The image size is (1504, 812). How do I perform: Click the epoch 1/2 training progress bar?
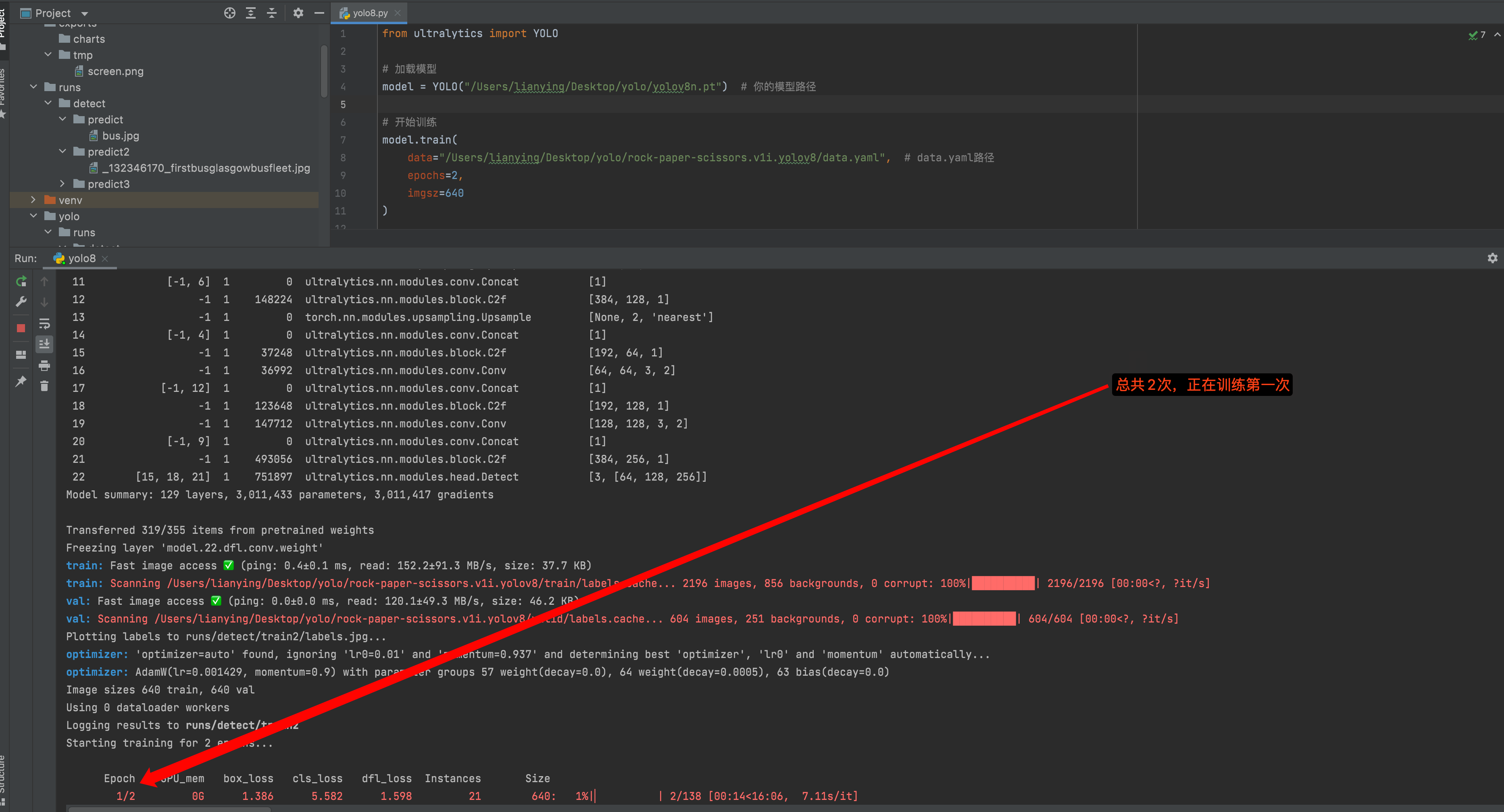point(627,796)
